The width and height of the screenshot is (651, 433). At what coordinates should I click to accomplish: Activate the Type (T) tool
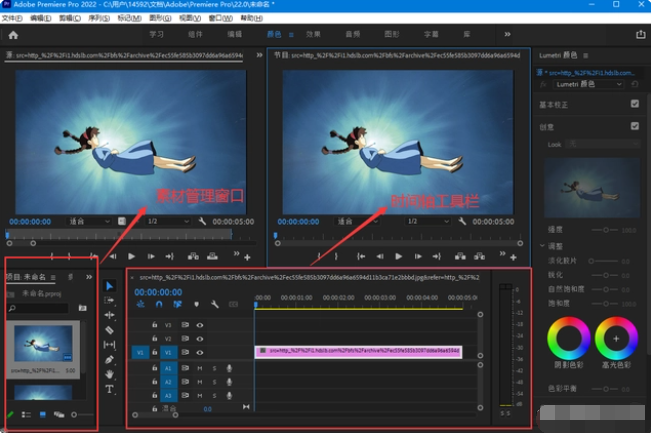tap(110, 389)
